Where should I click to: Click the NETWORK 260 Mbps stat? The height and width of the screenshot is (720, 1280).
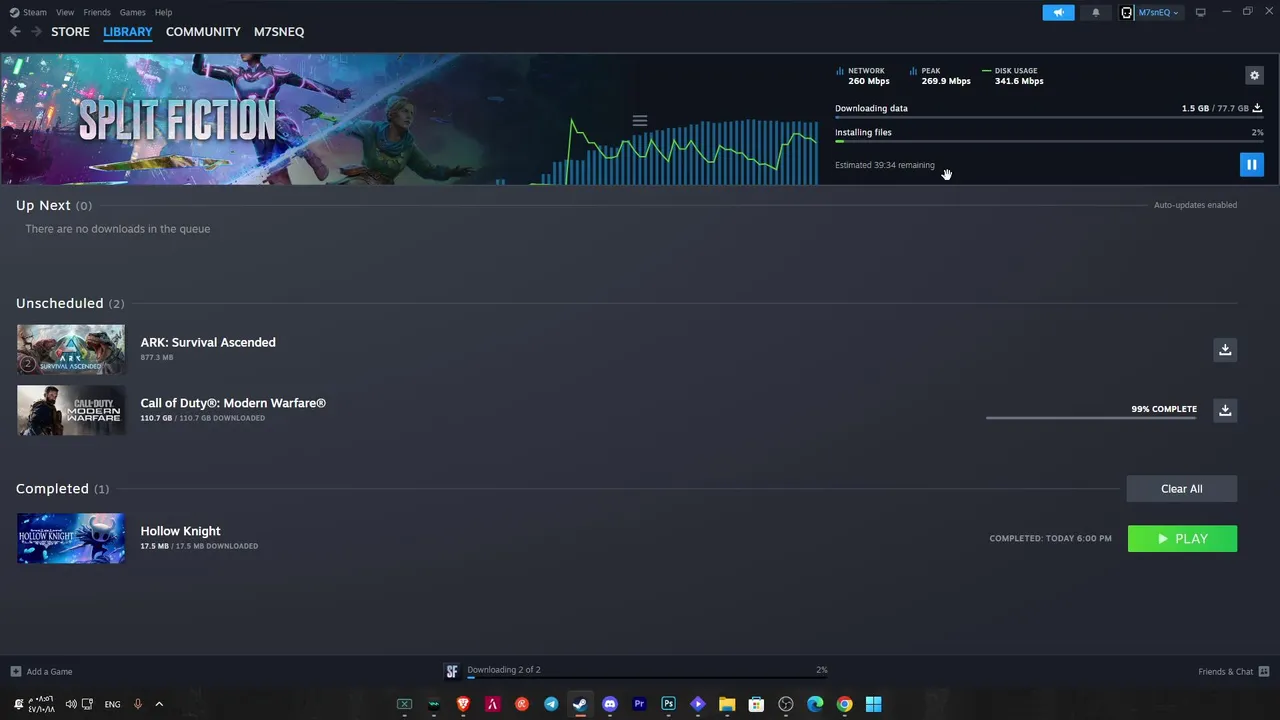(x=863, y=76)
